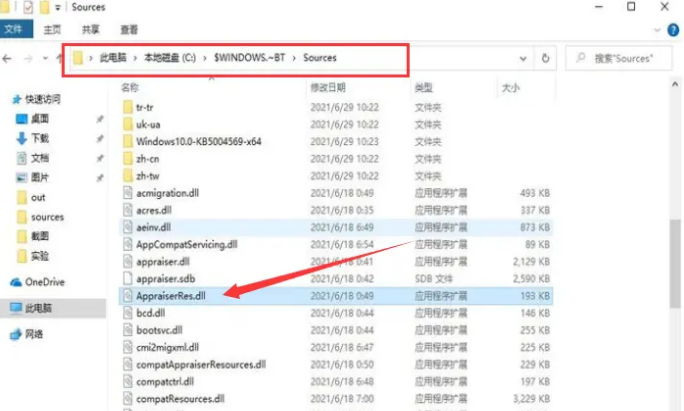This screenshot has height=411, width=684.
Task: Click the properties checkmark icon in title bar
Action: (28, 7)
